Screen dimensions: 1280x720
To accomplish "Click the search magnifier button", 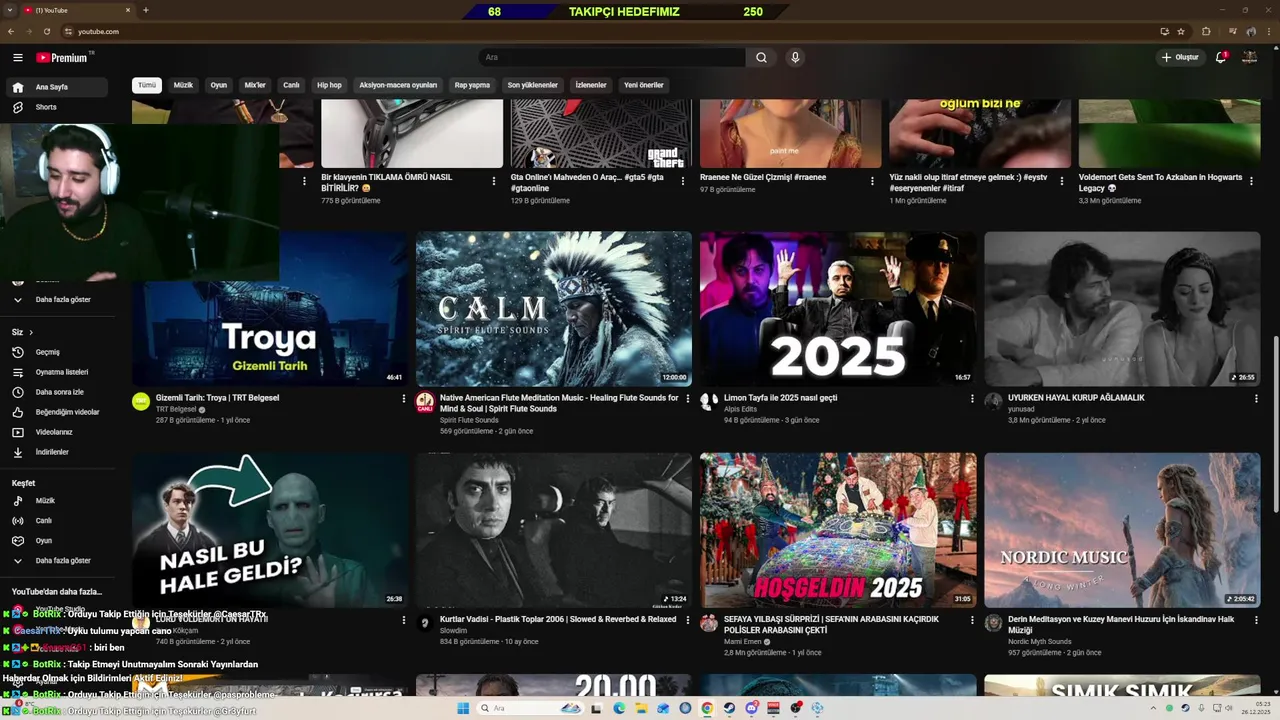I will tap(761, 58).
